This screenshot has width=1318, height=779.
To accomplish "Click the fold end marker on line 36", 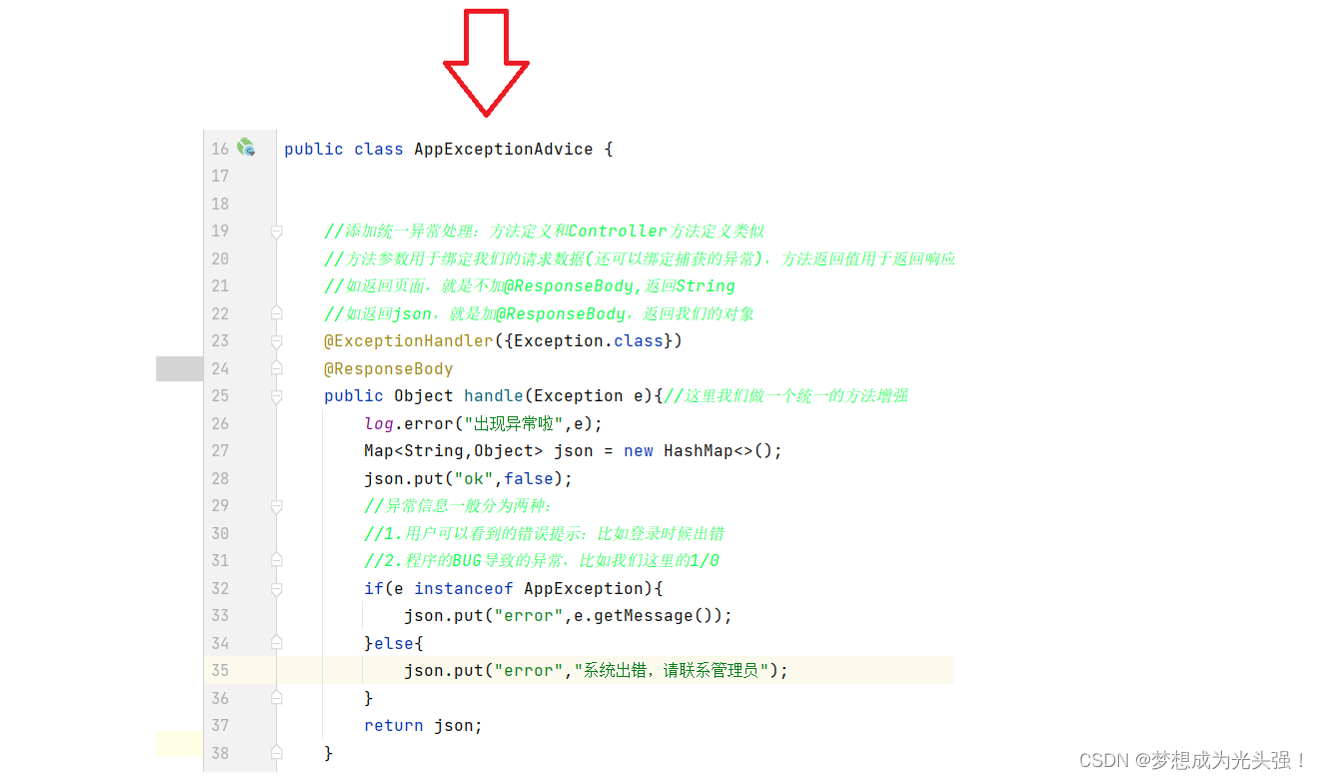I will [x=276, y=698].
